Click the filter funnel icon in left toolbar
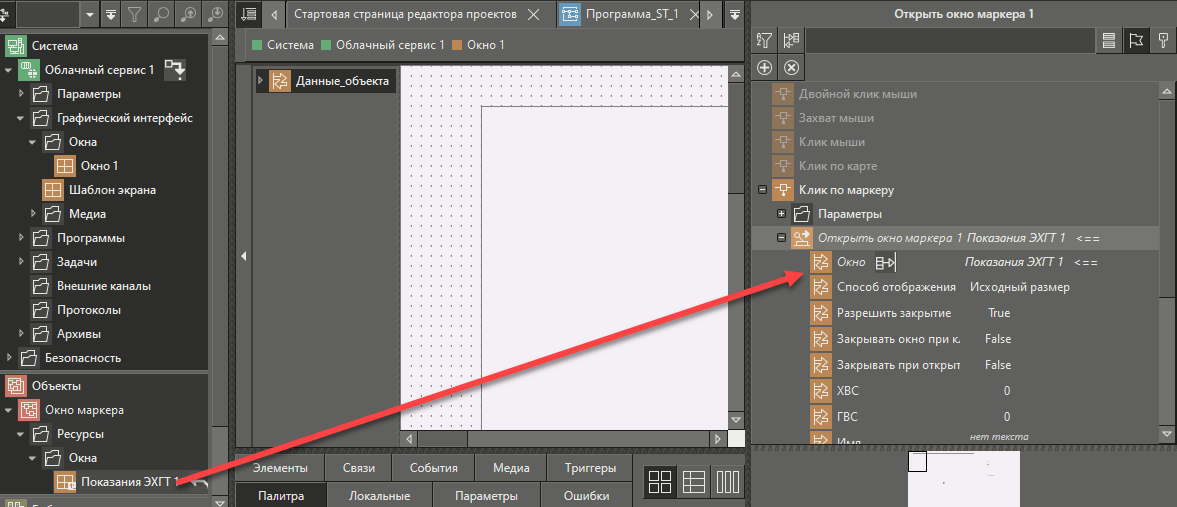The image size is (1177, 507). coord(134,14)
